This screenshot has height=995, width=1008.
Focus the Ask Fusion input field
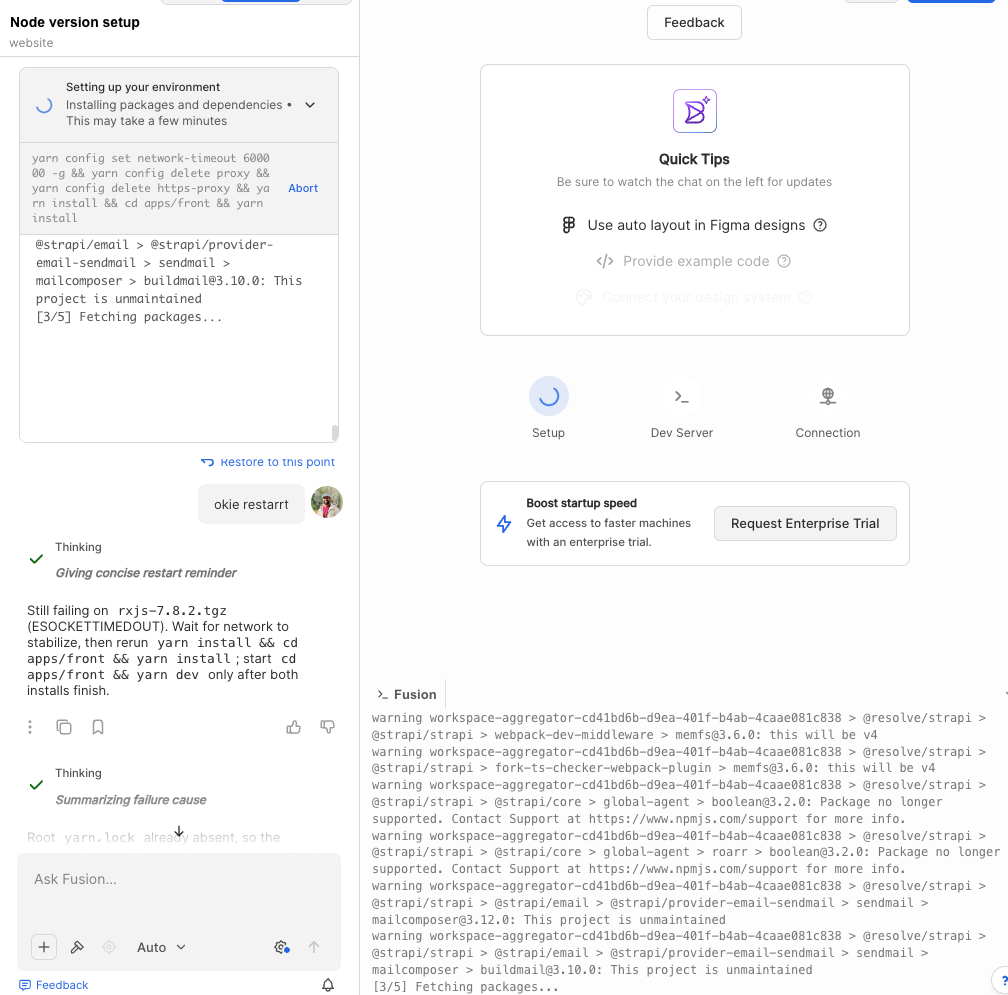(179, 879)
